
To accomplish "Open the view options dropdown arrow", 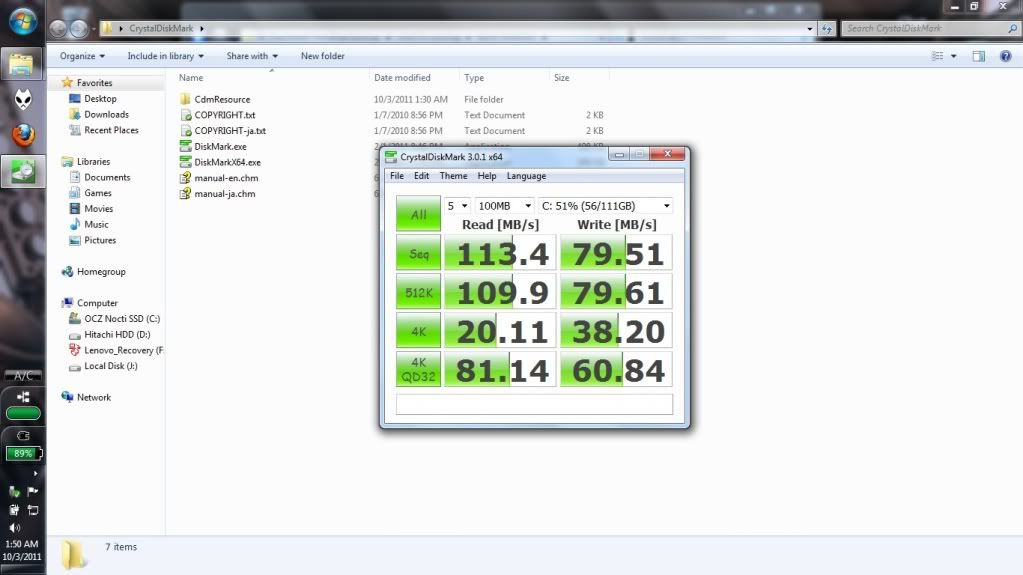I will (953, 56).
